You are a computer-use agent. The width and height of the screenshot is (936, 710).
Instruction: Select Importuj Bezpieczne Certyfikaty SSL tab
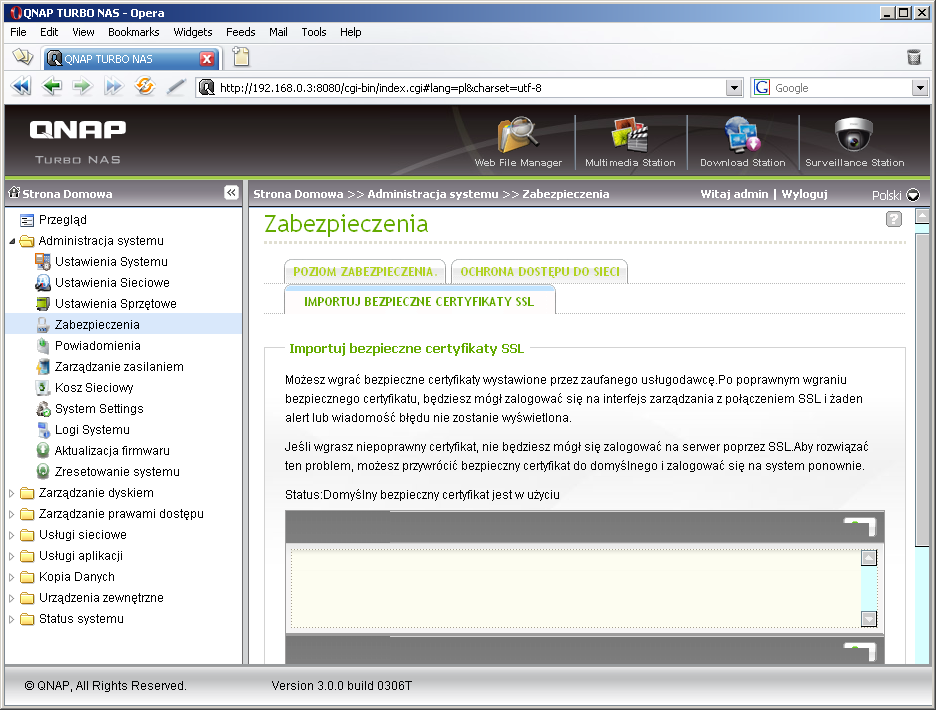click(x=420, y=301)
